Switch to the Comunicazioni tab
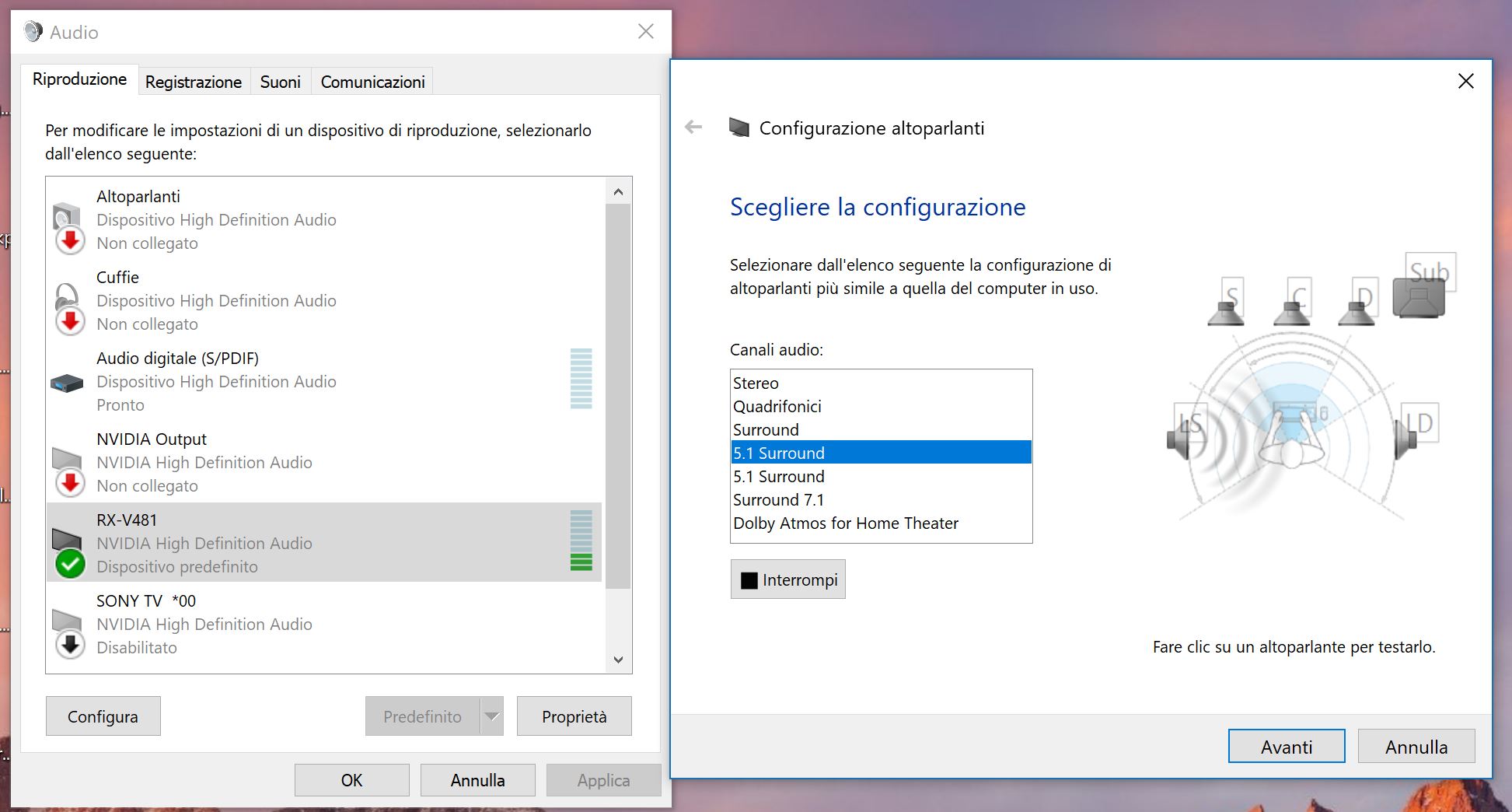This screenshot has width=1512, height=812. pyautogui.click(x=373, y=82)
